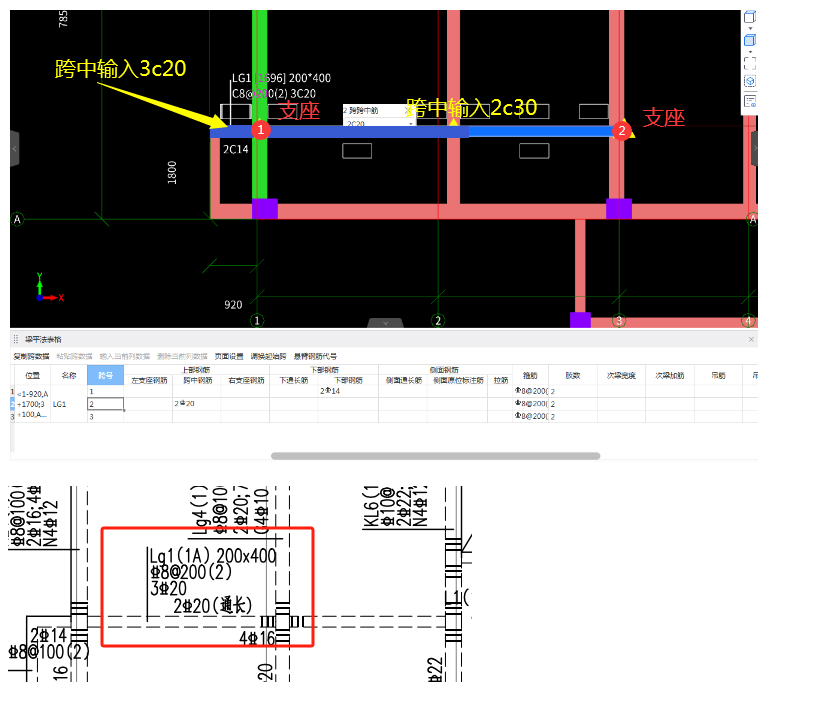The width and height of the screenshot is (822, 720).
Task: Click the 次梁宽度 column header
Action: (x=621, y=375)
